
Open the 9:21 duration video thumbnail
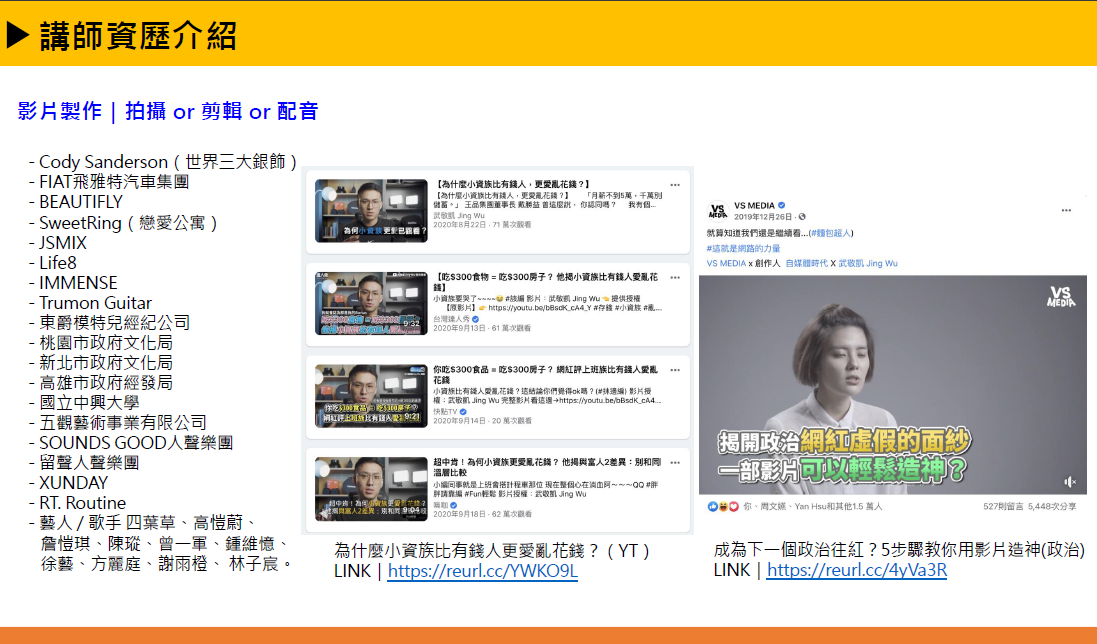tap(371, 395)
